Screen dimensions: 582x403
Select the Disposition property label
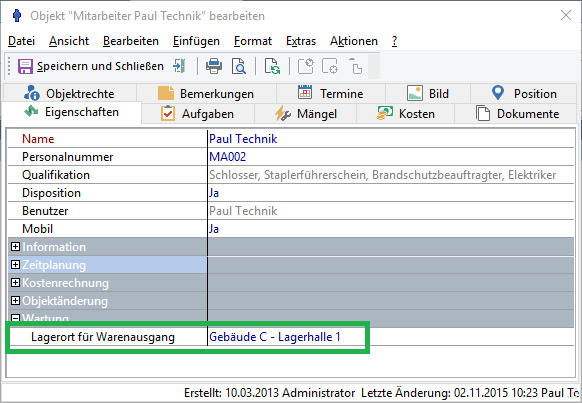(51, 193)
